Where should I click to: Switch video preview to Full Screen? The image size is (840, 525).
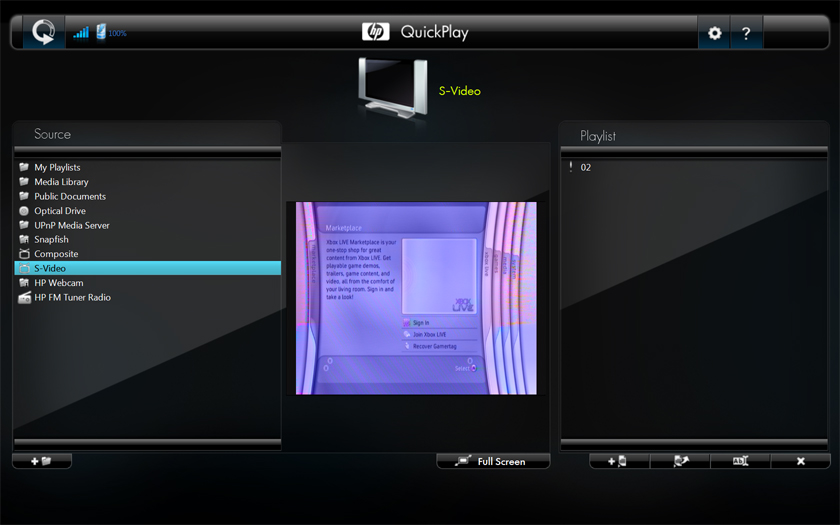point(493,461)
